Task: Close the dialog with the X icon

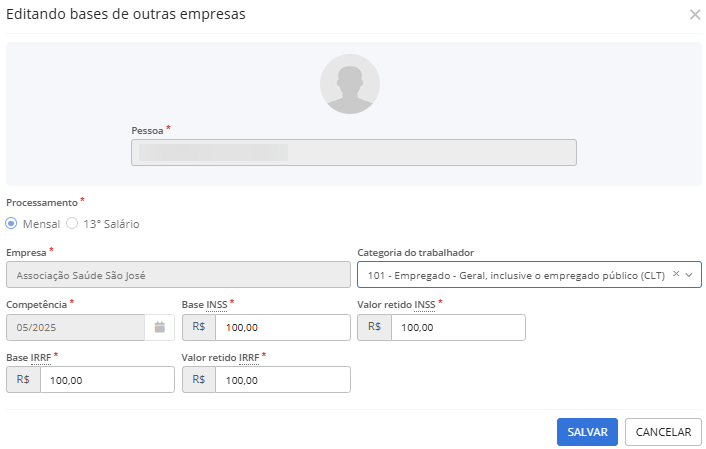Action: [695, 15]
